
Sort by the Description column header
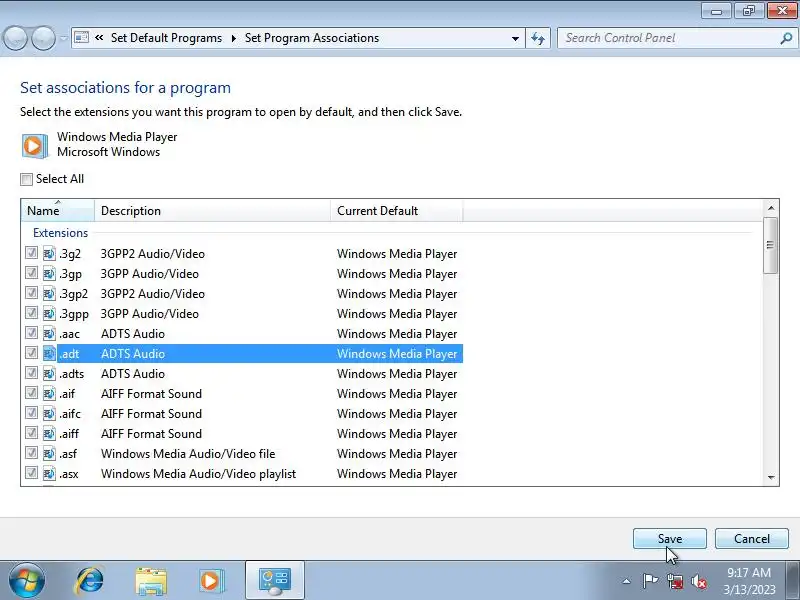(213, 210)
